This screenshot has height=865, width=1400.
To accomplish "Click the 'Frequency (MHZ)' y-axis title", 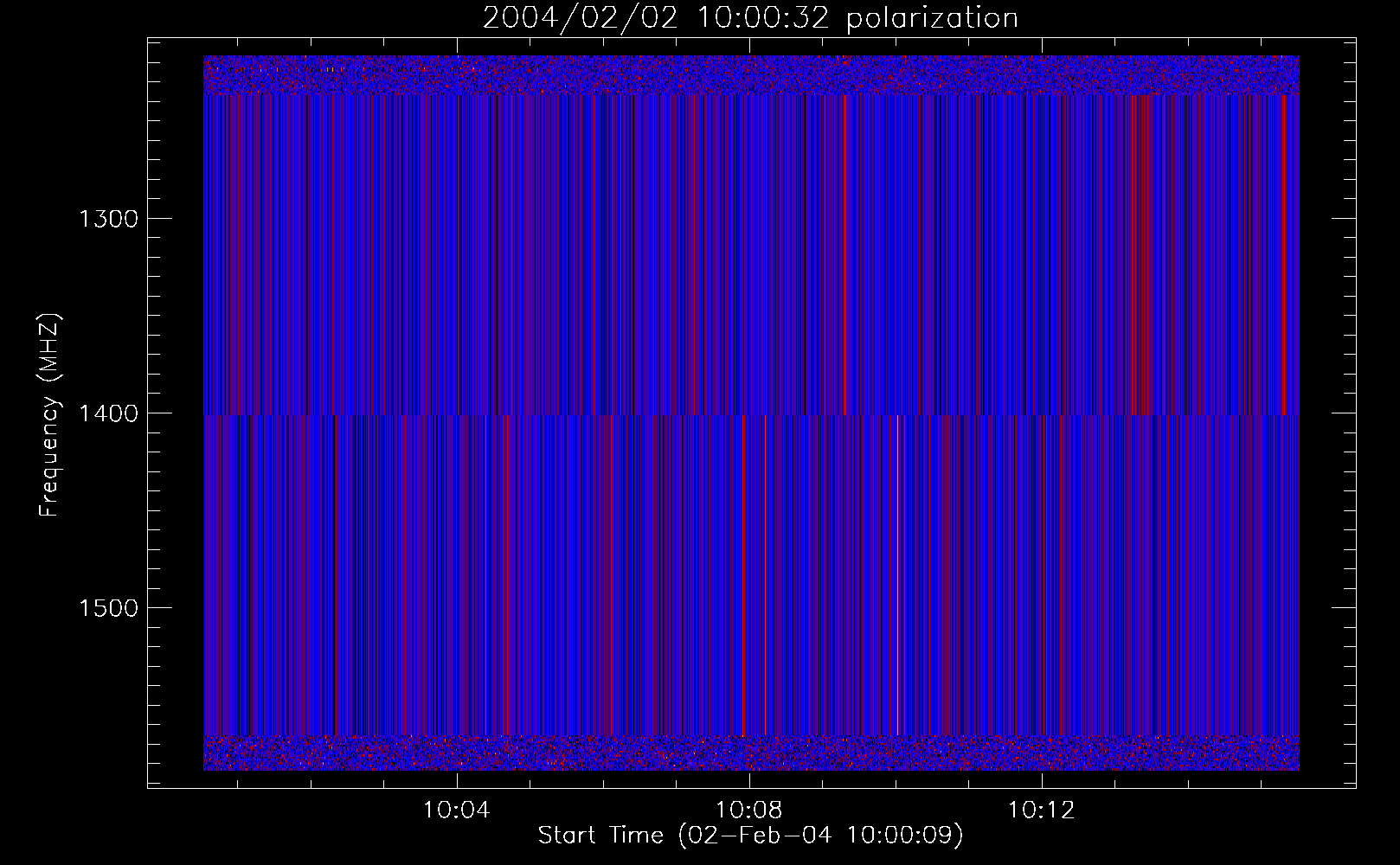I will pos(48,415).
